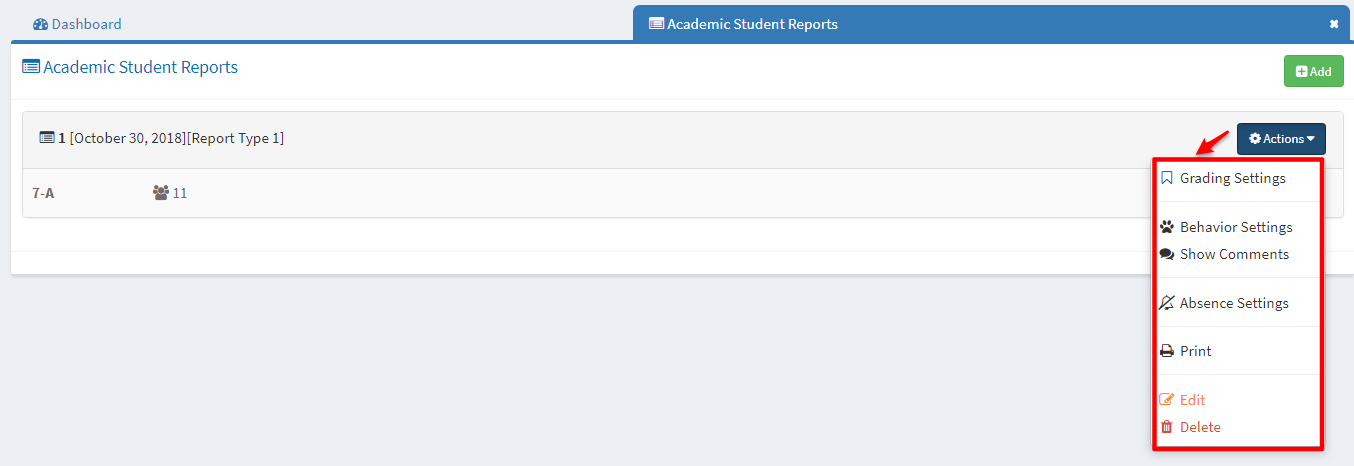The width and height of the screenshot is (1354, 466).
Task: Close the Academic Student Reports tab
Action: click(x=1333, y=24)
